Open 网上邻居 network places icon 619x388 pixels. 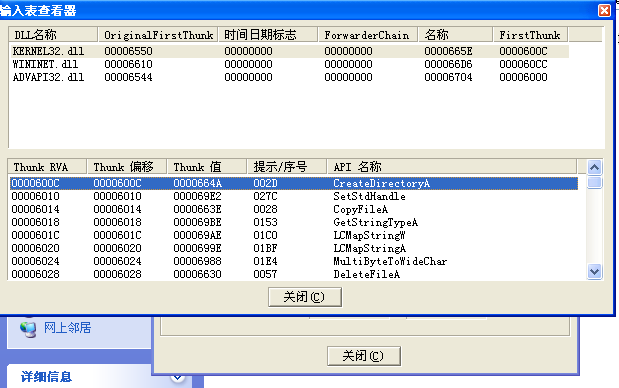tap(28, 329)
